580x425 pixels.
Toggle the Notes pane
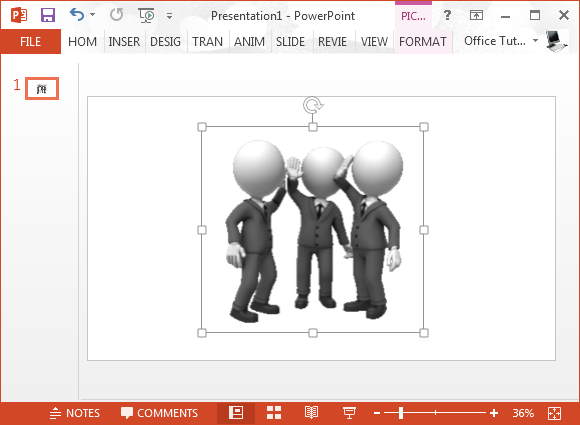[x=75, y=413]
